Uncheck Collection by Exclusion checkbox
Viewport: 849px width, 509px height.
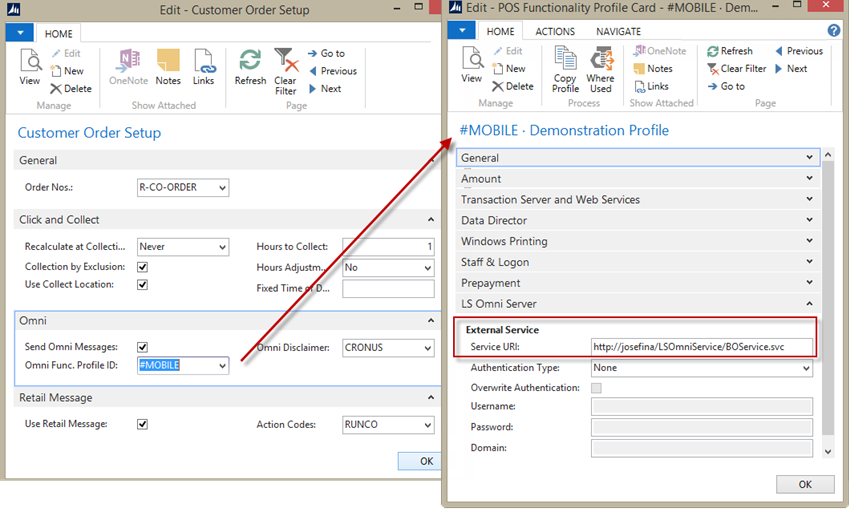142,267
